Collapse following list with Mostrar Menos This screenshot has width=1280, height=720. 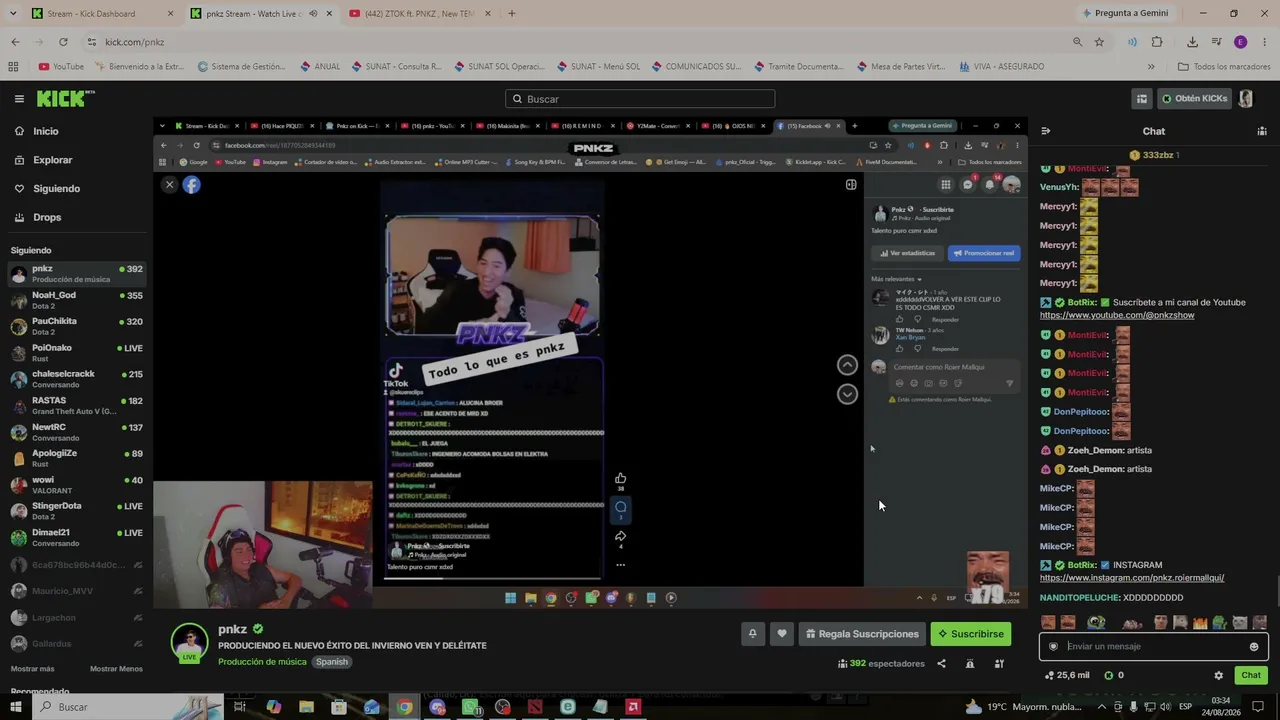point(116,669)
